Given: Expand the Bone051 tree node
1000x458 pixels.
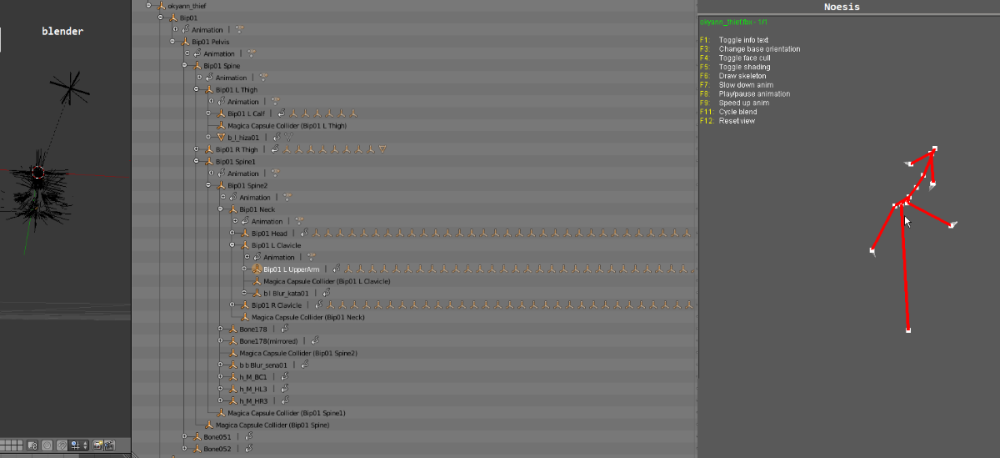Looking at the screenshot, I should [x=185, y=437].
